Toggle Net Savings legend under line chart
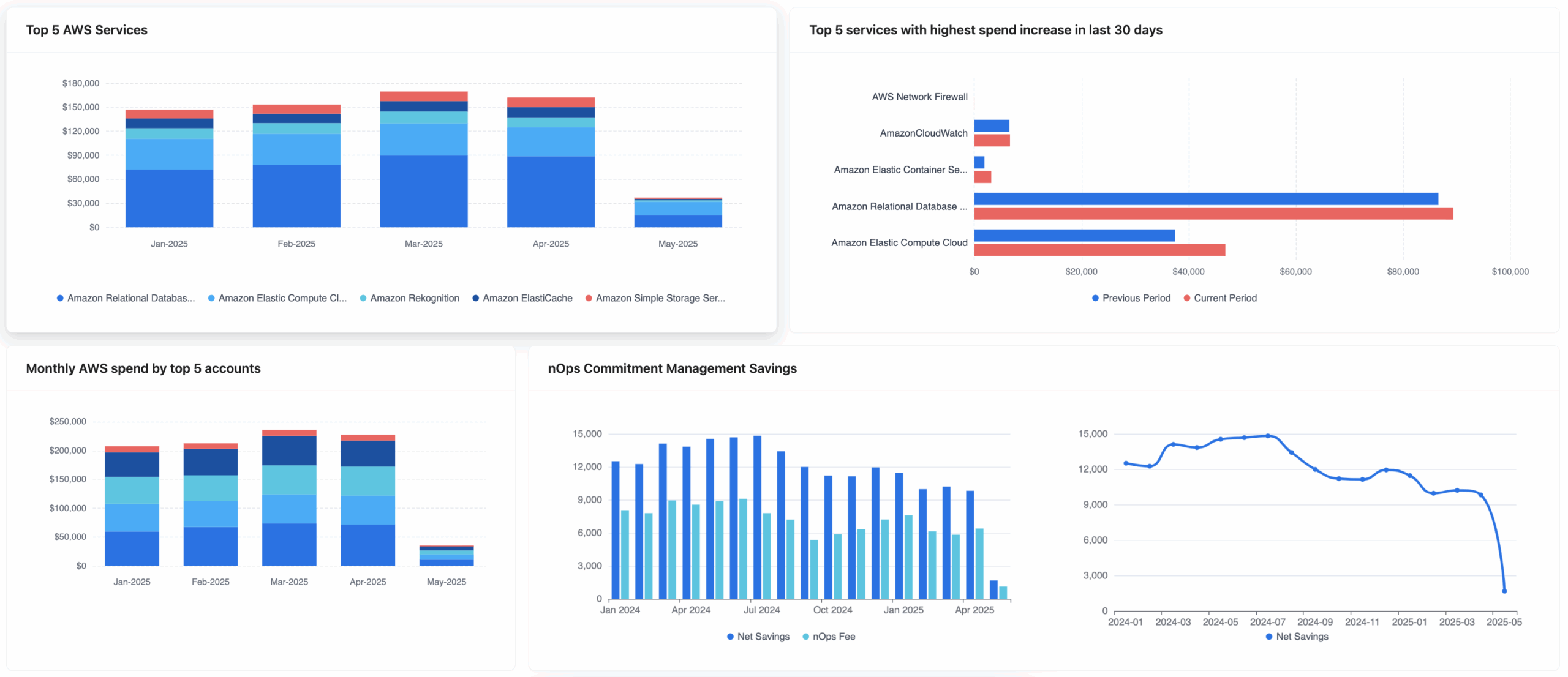Viewport: 1568px width, 677px height. tap(1297, 637)
